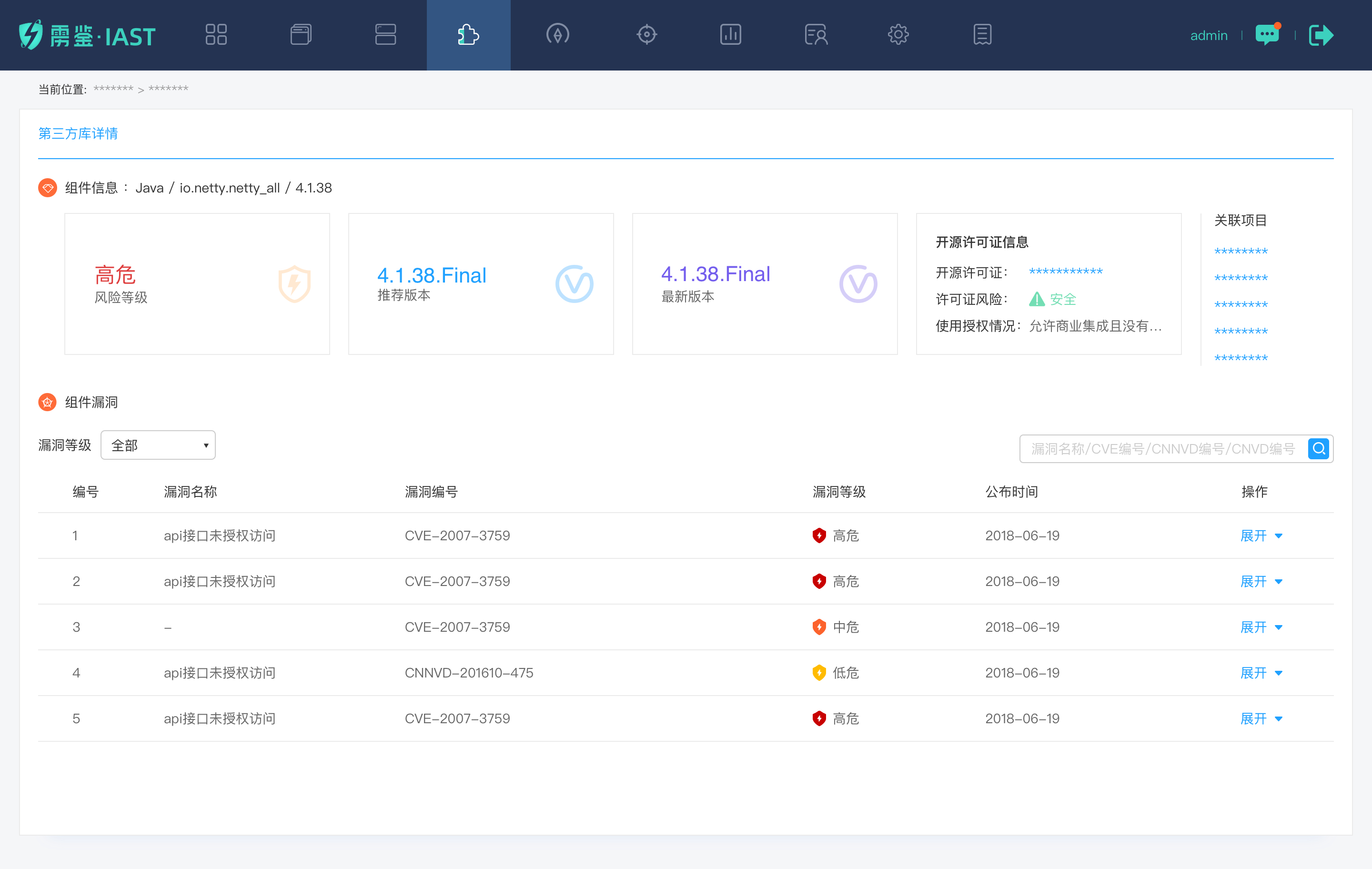Expand row 3 中危 with 展开

coord(1261,627)
